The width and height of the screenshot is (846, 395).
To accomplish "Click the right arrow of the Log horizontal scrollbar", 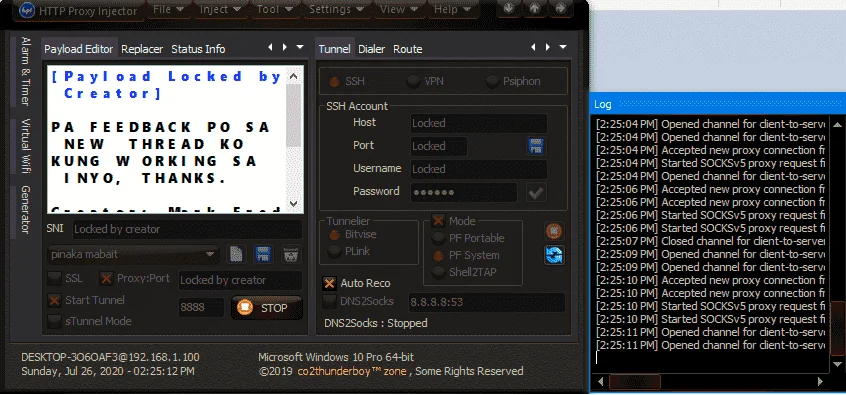I will (821, 382).
